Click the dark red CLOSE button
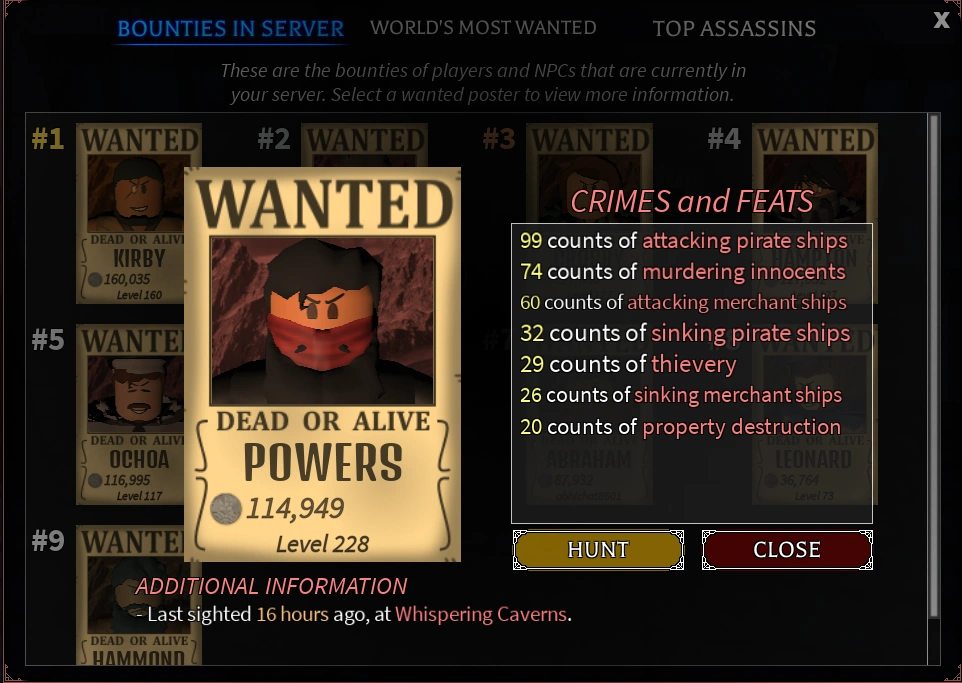The height and width of the screenshot is (683, 962). coord(787,550)
